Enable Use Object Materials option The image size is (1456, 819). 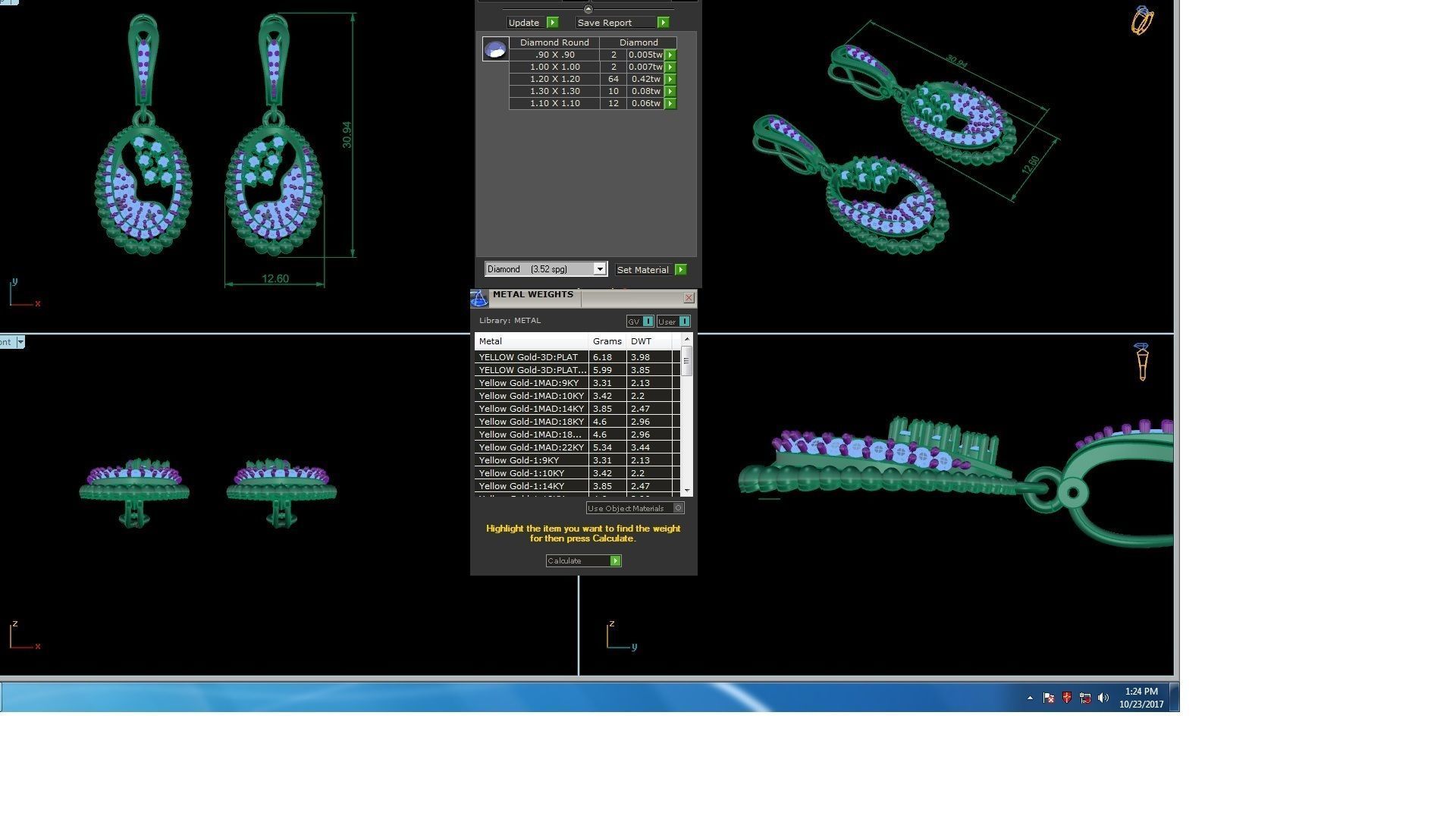click(679, 508)
